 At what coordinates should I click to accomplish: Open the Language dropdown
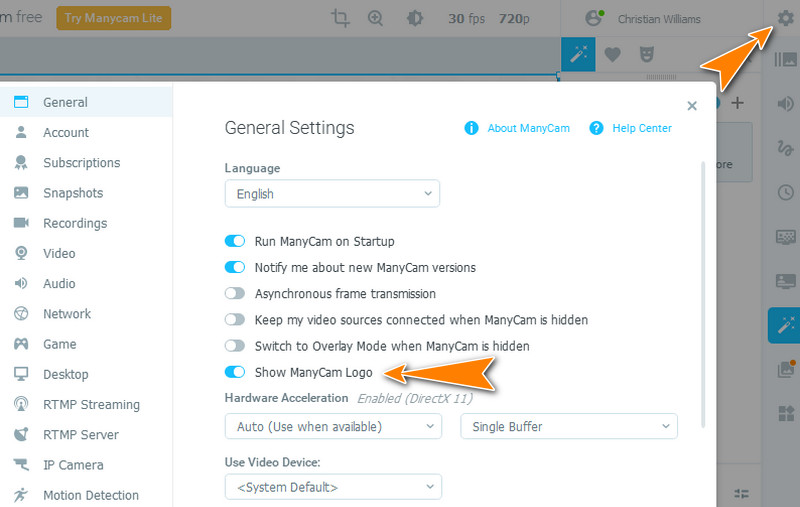[331, 194]
